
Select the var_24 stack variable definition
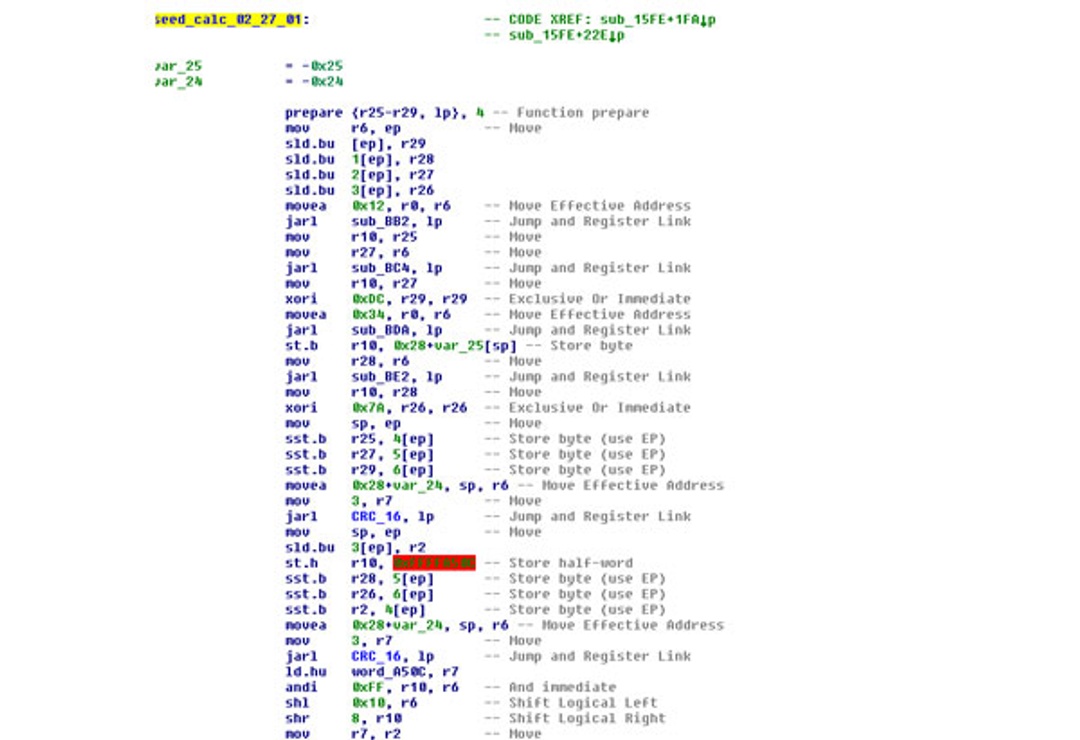click(178, 82)
